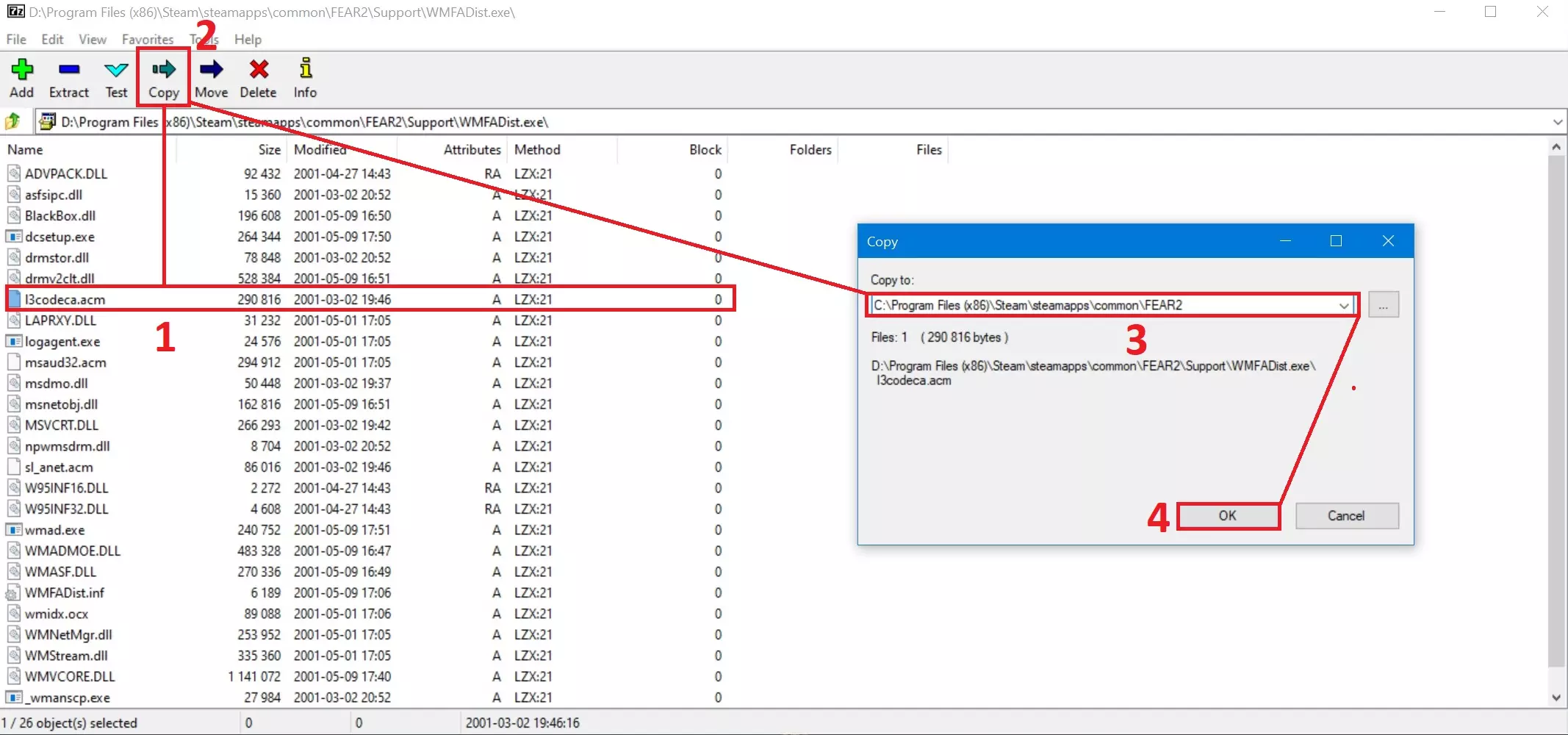
Task: Click the Copy toolbar icon
Action: (x=163, y=77)
